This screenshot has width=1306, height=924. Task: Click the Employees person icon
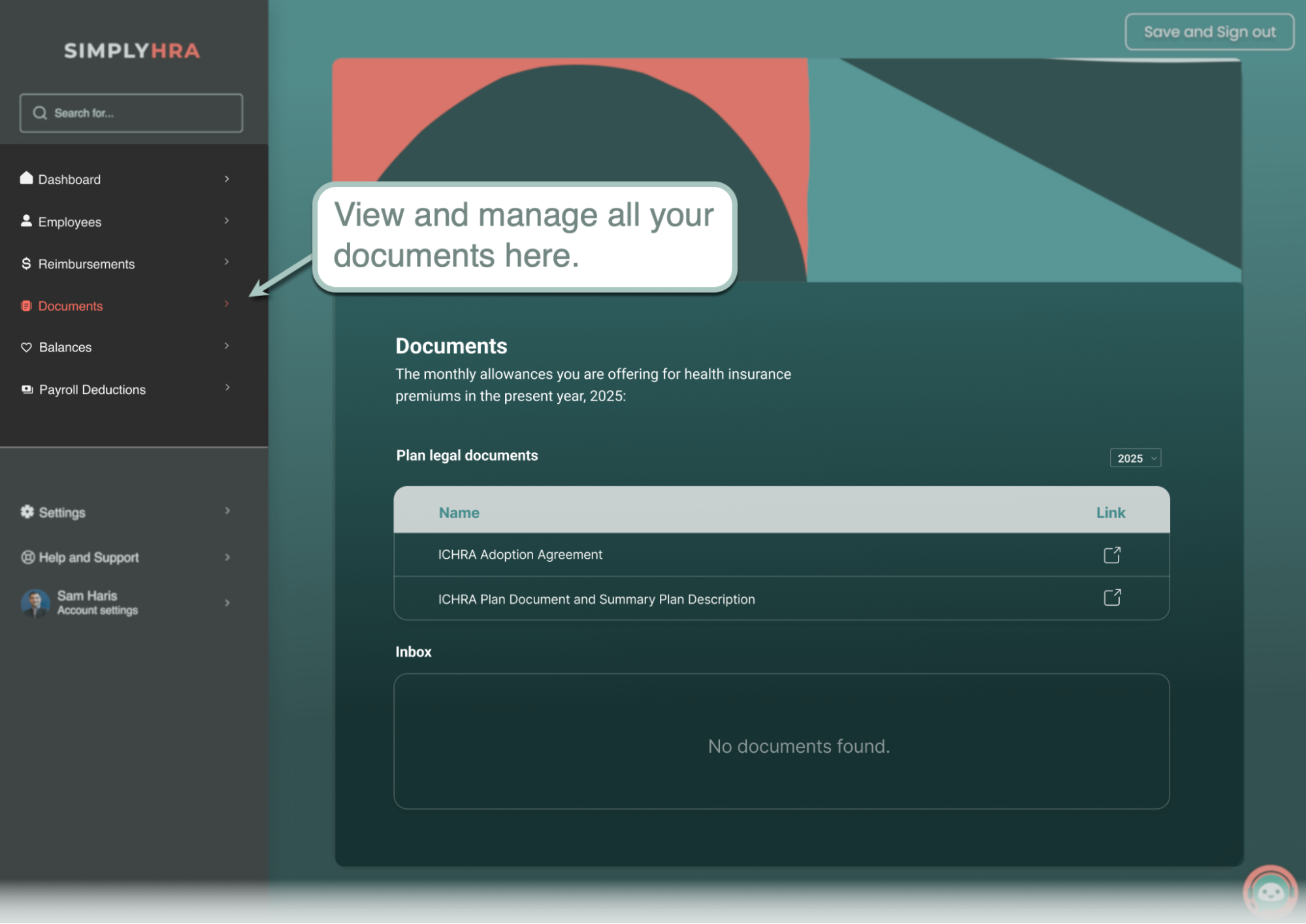coord(26,221)
